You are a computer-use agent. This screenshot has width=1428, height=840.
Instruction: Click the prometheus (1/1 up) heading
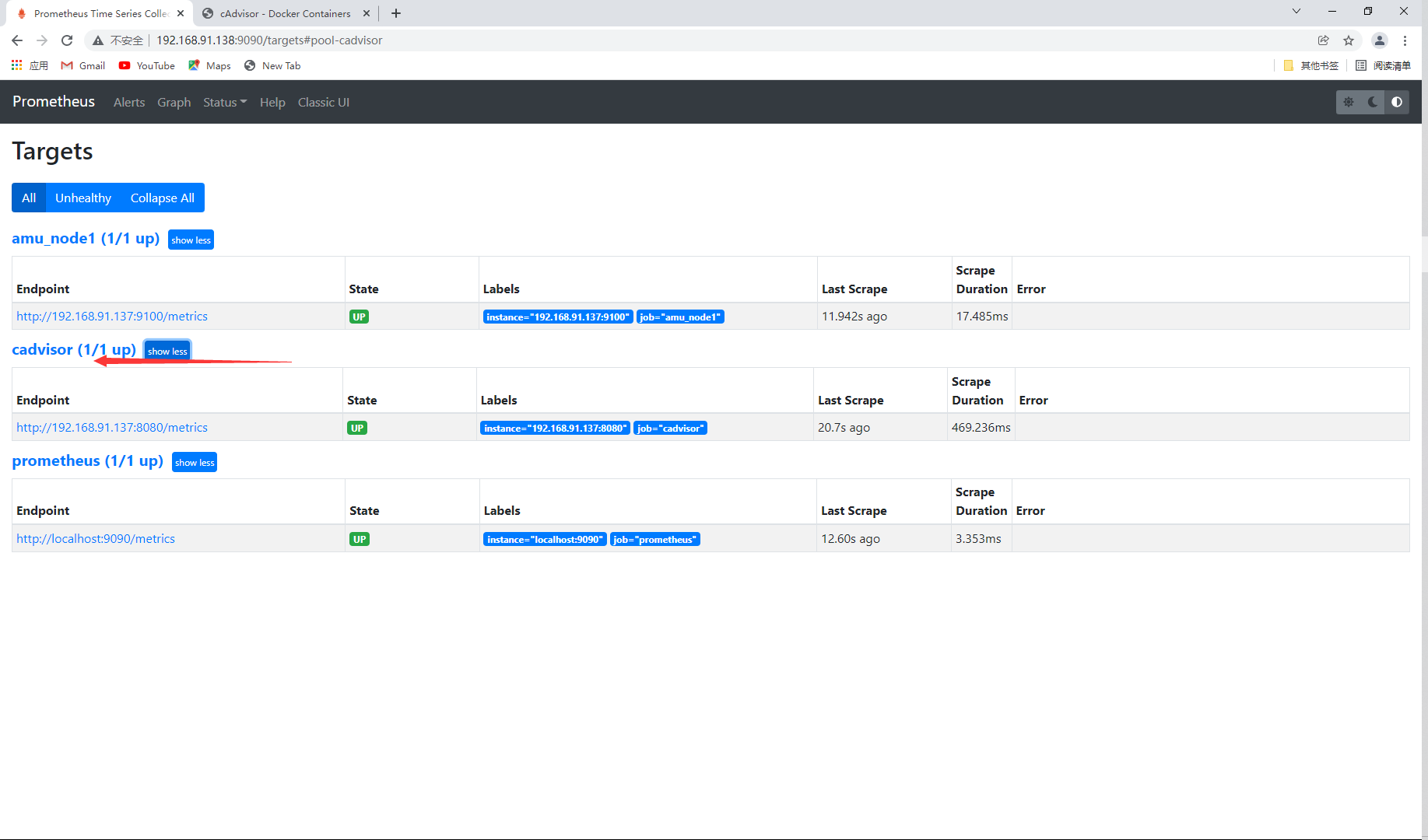[88, 460]
